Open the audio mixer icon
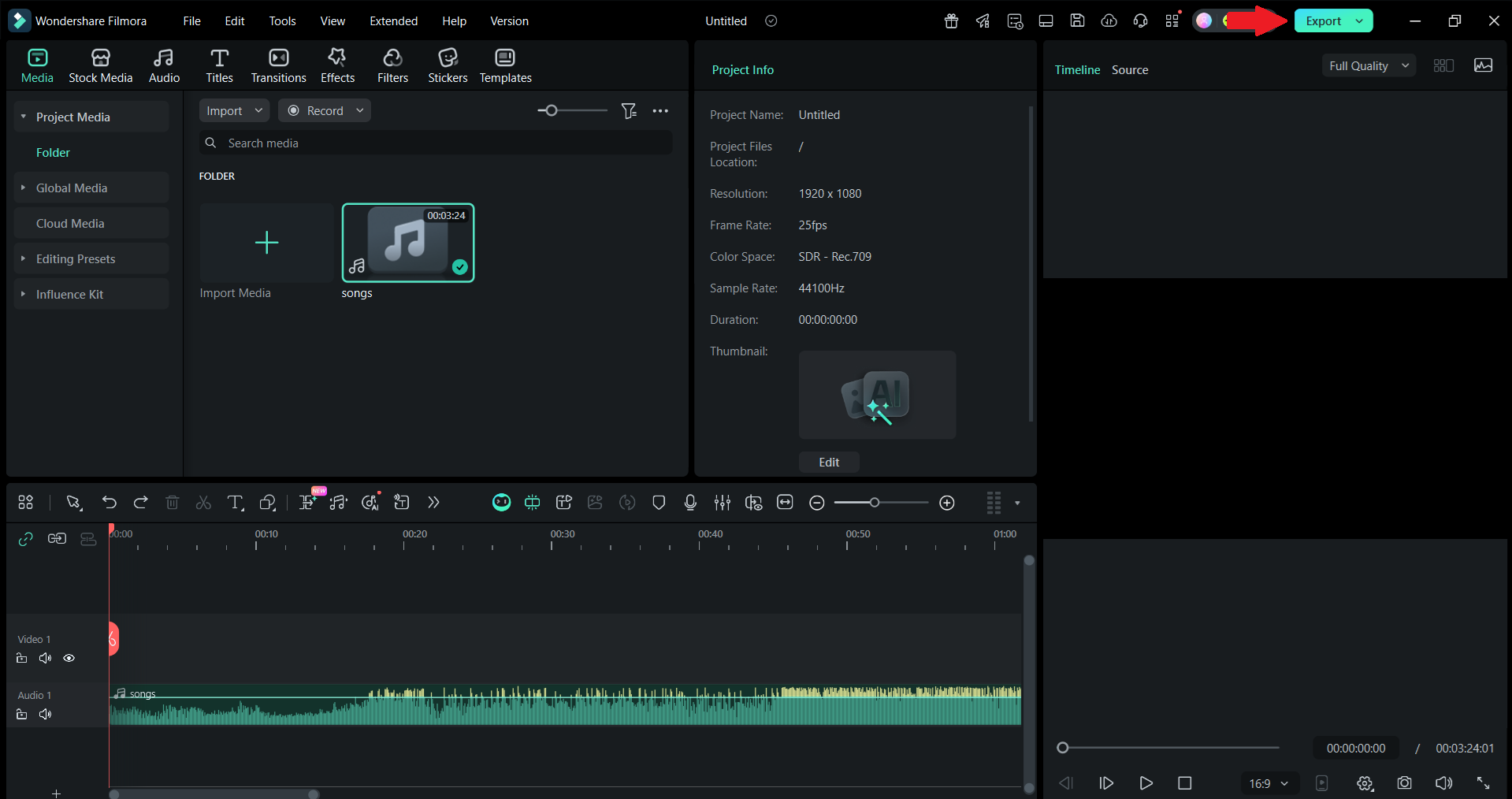The image size is (1512, 799). pyautogui.click(x=722, y=503)
